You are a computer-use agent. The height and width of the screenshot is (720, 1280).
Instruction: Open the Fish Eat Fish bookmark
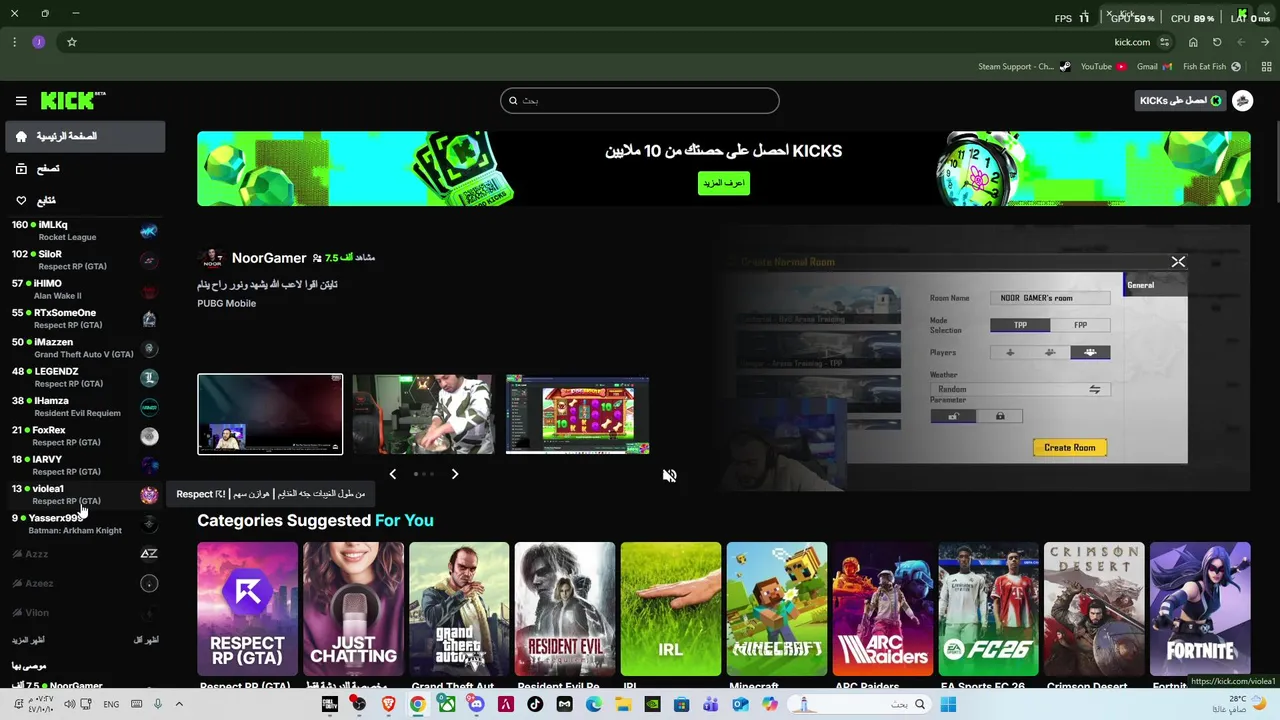tap(1211, 67)
